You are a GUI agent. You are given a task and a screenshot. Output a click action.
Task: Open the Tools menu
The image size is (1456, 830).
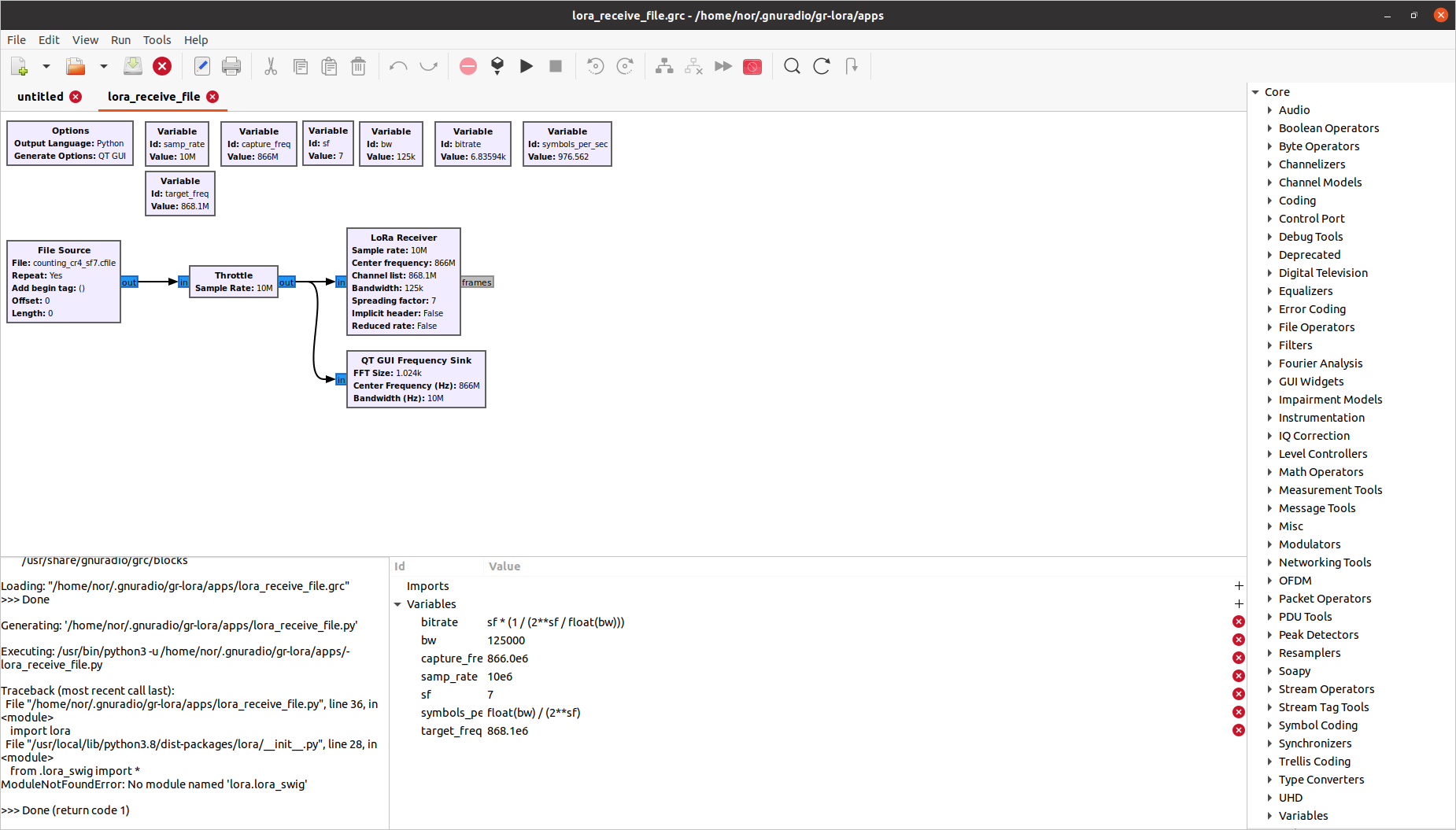[157, 40]
